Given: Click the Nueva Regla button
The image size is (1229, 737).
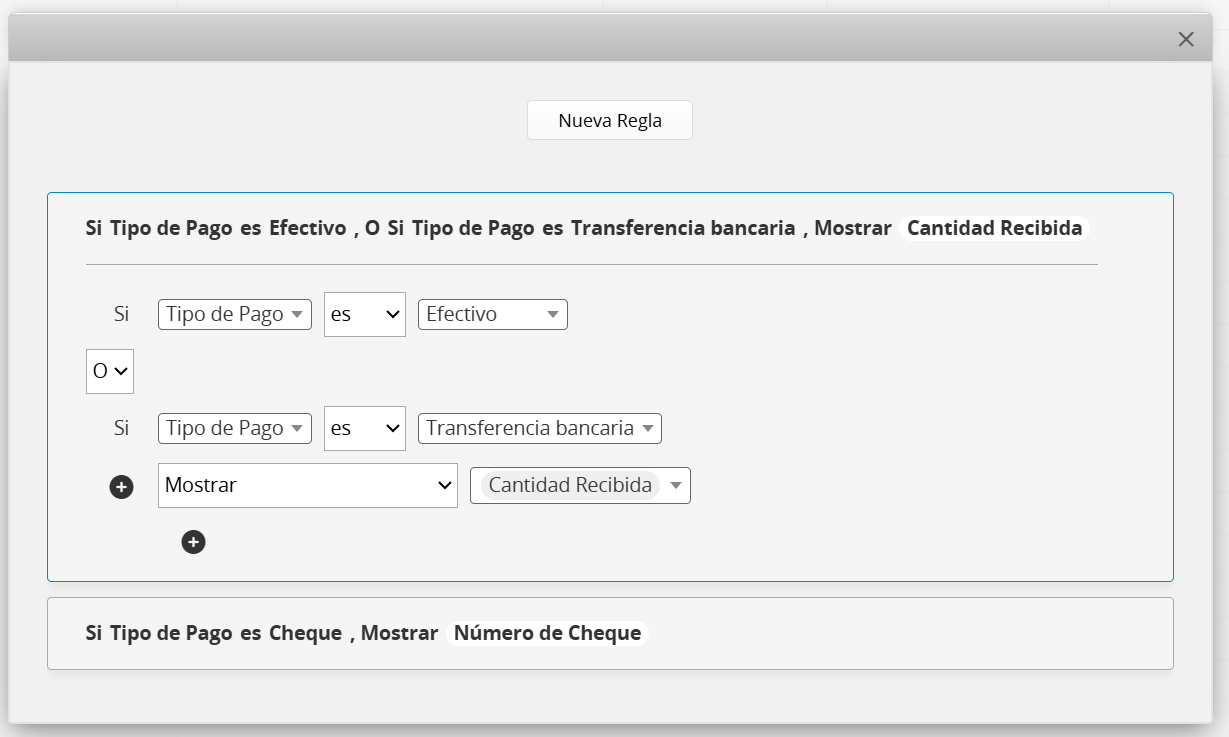Looking at the screenshot, I should (609, 120).
